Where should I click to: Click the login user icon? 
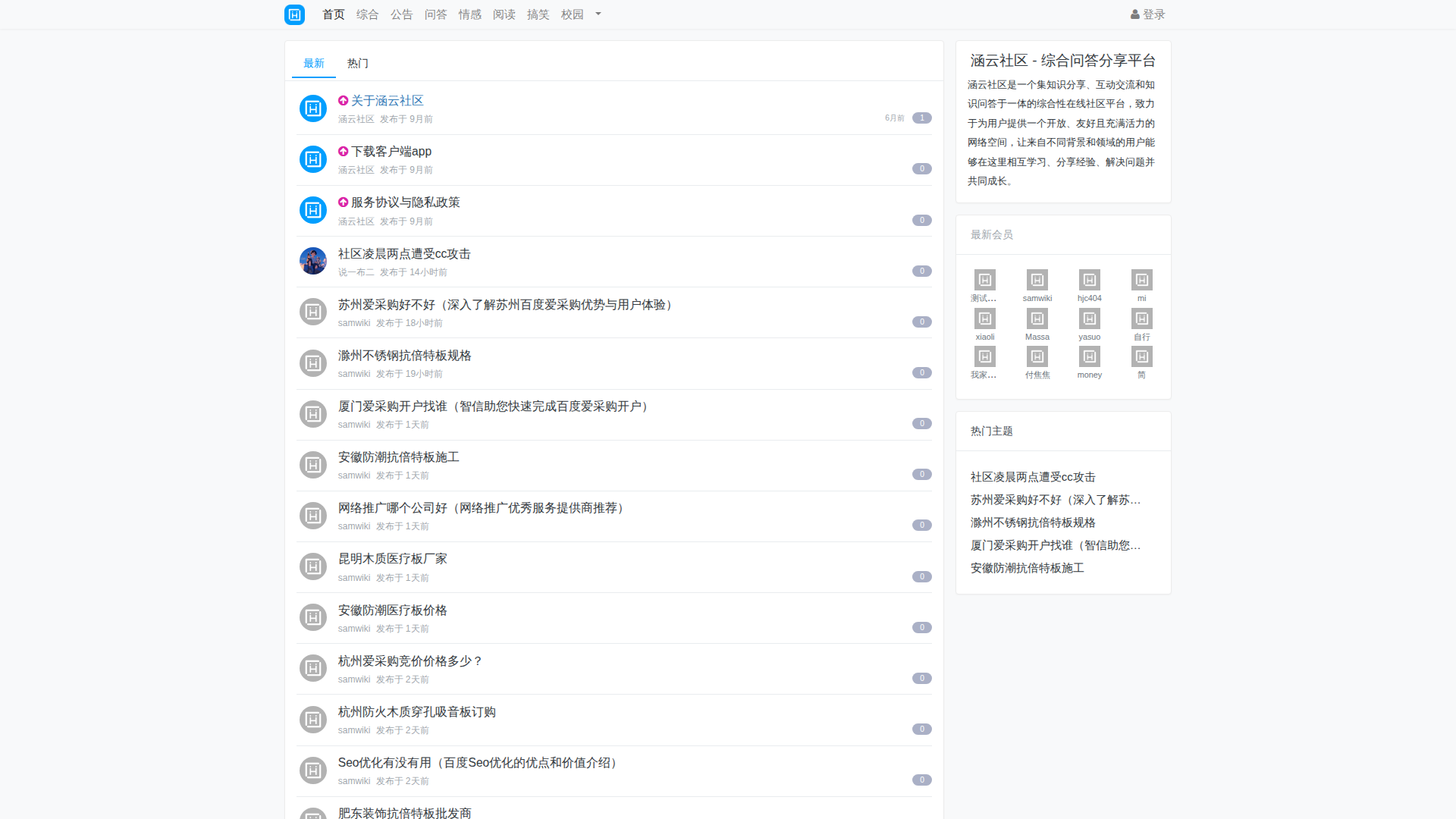pyautogui.click(x=1134, y=14)
